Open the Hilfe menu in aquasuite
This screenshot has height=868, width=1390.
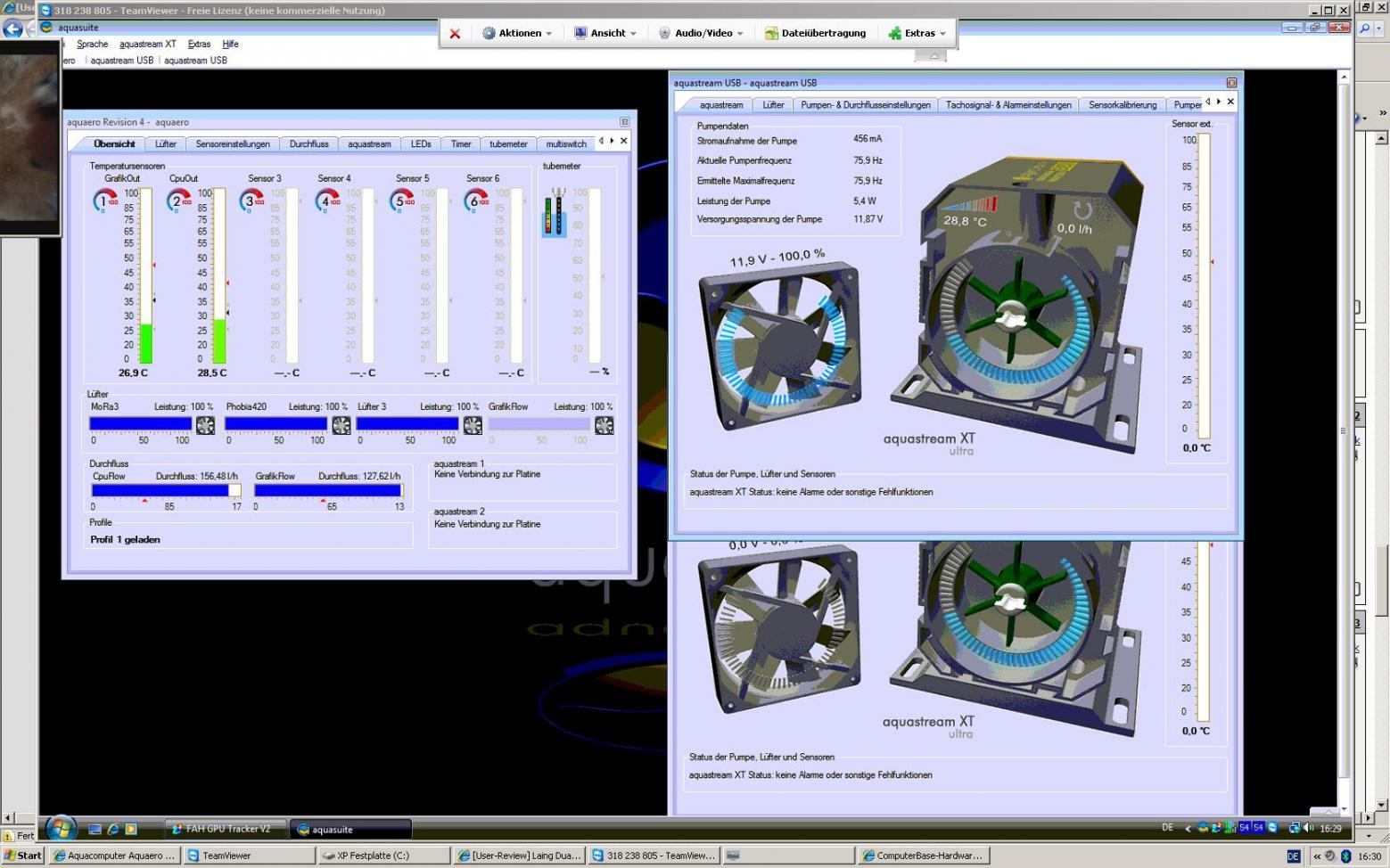tap(230, 44)
